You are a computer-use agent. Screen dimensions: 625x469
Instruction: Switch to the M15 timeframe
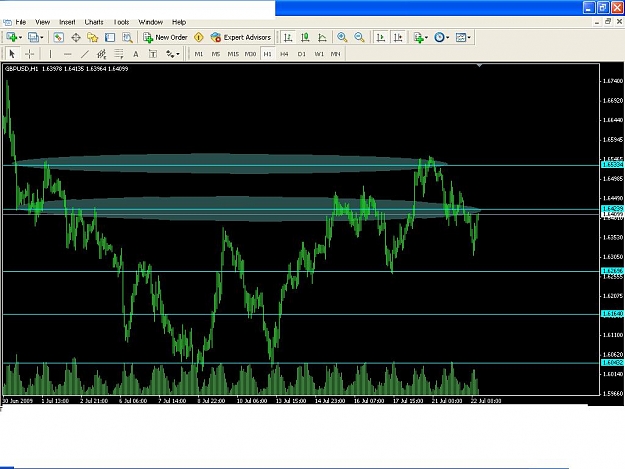(233, 54)
